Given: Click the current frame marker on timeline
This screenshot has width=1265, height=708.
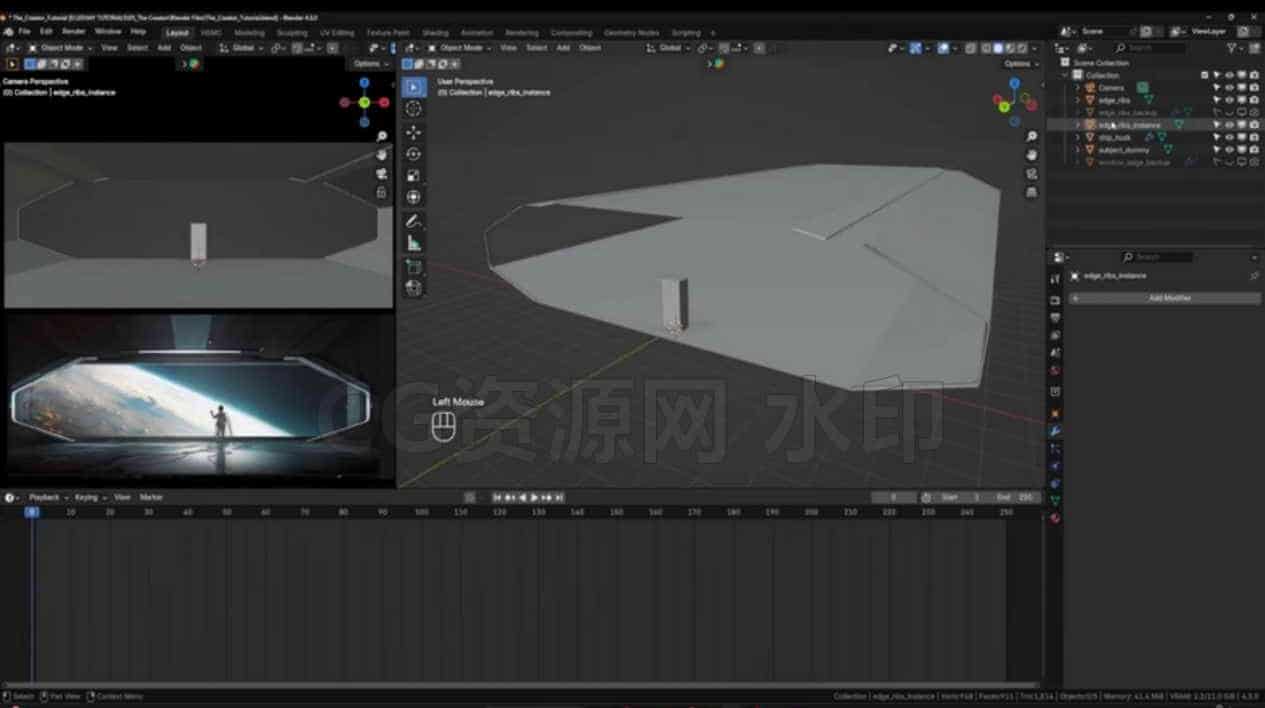Looking at the screenshot, I should tap(32, 512).
